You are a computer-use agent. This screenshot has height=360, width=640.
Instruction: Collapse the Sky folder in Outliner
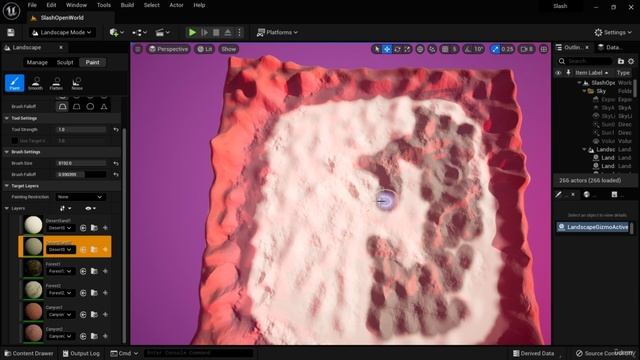point(584,91)
